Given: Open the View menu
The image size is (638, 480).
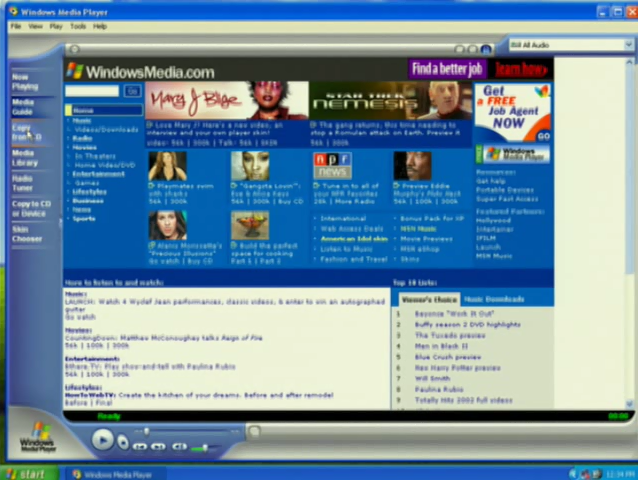Looking at the screenshot, I should (x=35, y=26).
